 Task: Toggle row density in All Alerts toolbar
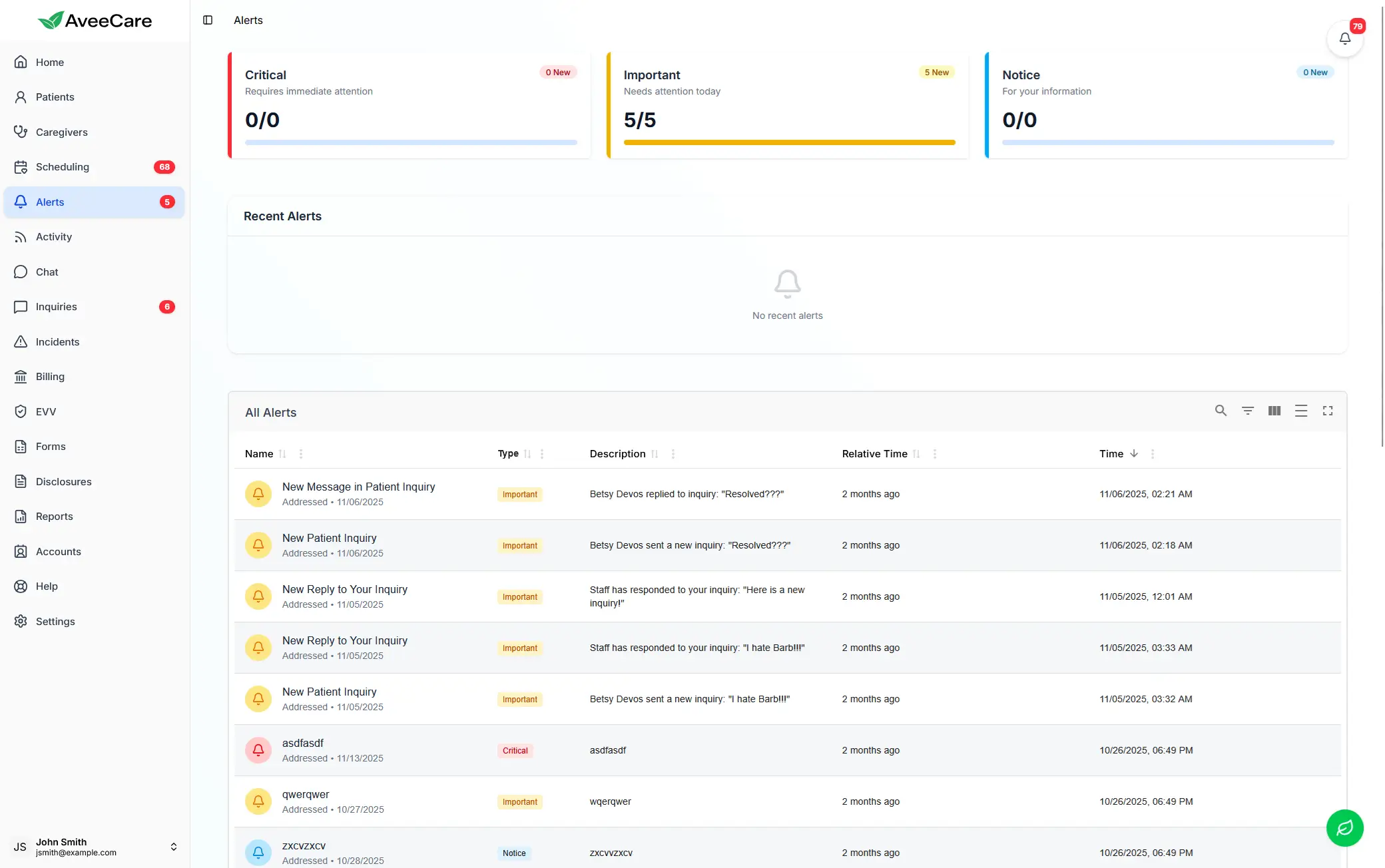click(x=1301, y=411)
